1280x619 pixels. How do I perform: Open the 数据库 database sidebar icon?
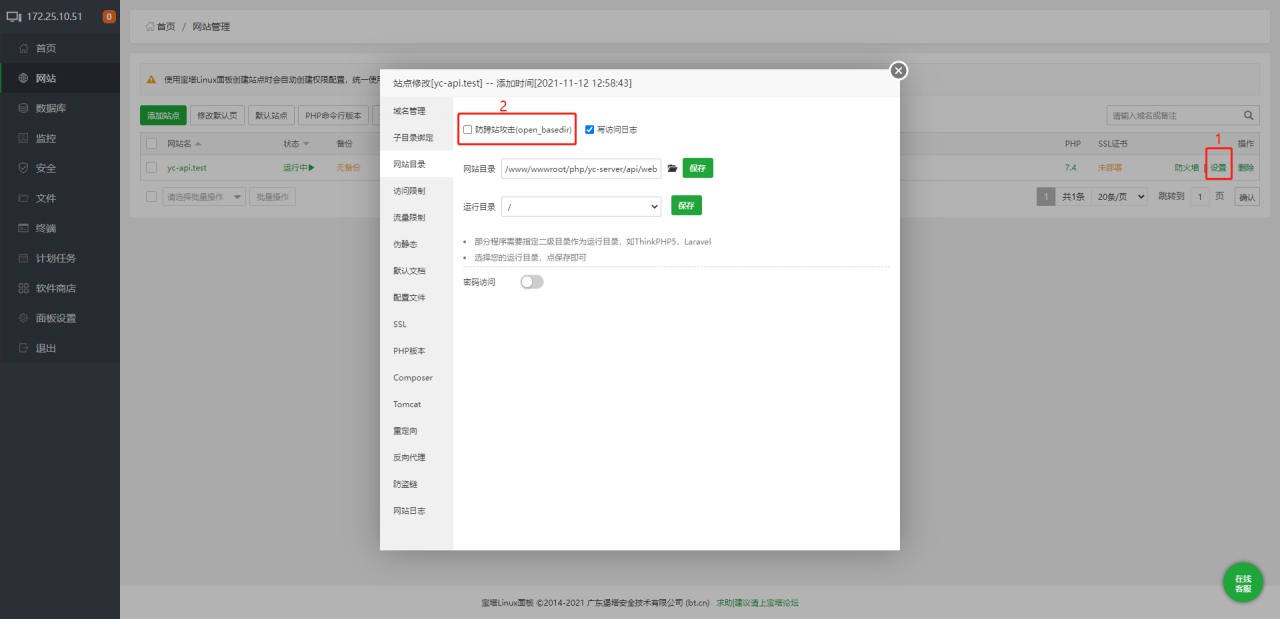tap(23, 108)
